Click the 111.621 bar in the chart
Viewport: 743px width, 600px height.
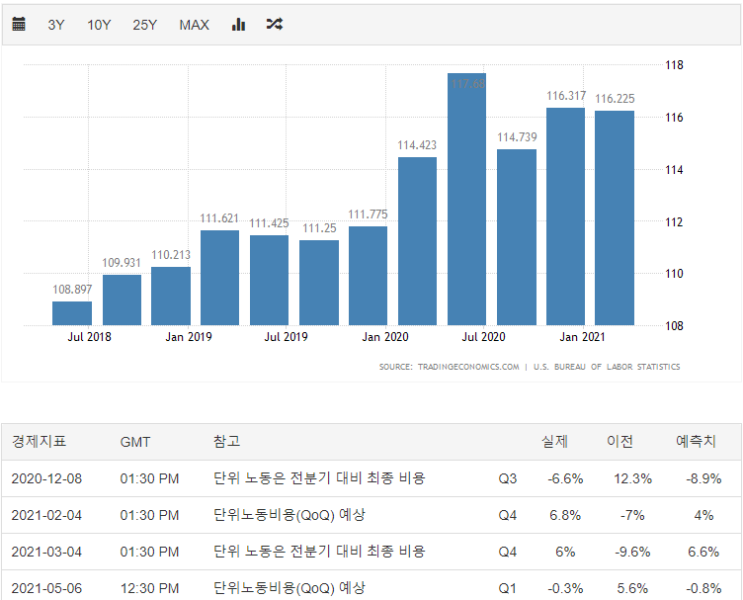click(220, 278)
